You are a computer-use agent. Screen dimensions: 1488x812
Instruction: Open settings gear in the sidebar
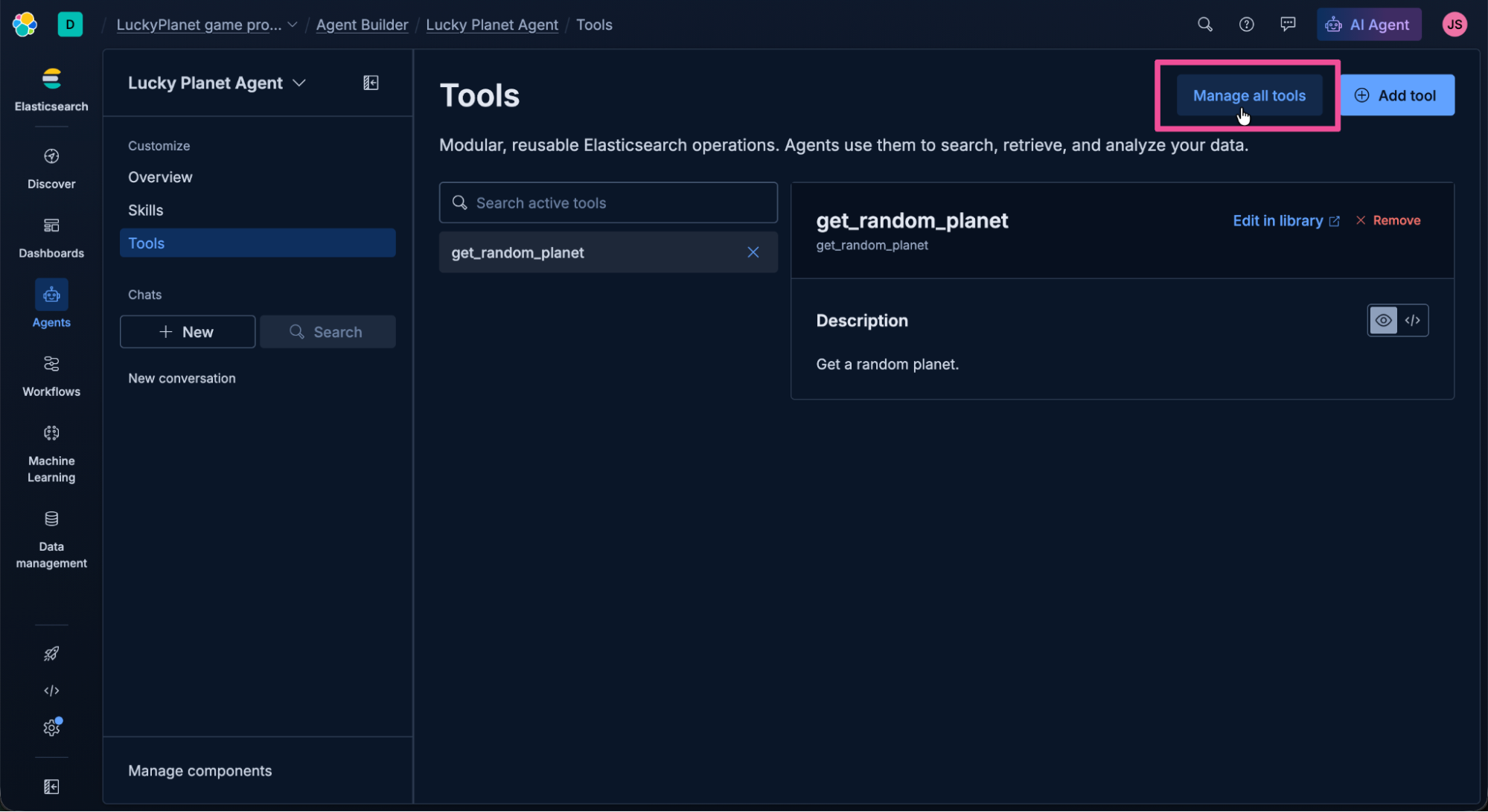tap(51, 727)
